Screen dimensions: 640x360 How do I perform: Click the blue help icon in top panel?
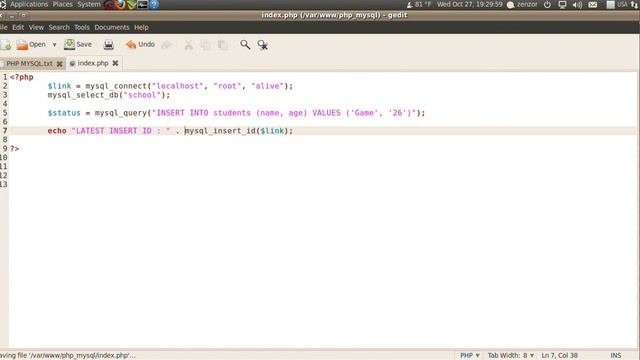pyautogui.click(x=154, y=4)
